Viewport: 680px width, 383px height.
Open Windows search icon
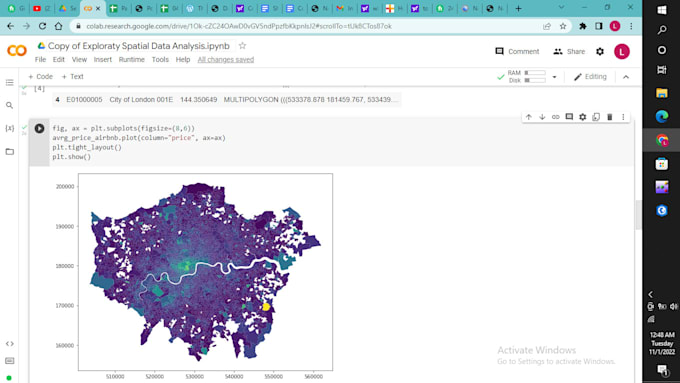click(x=662, y=29)
